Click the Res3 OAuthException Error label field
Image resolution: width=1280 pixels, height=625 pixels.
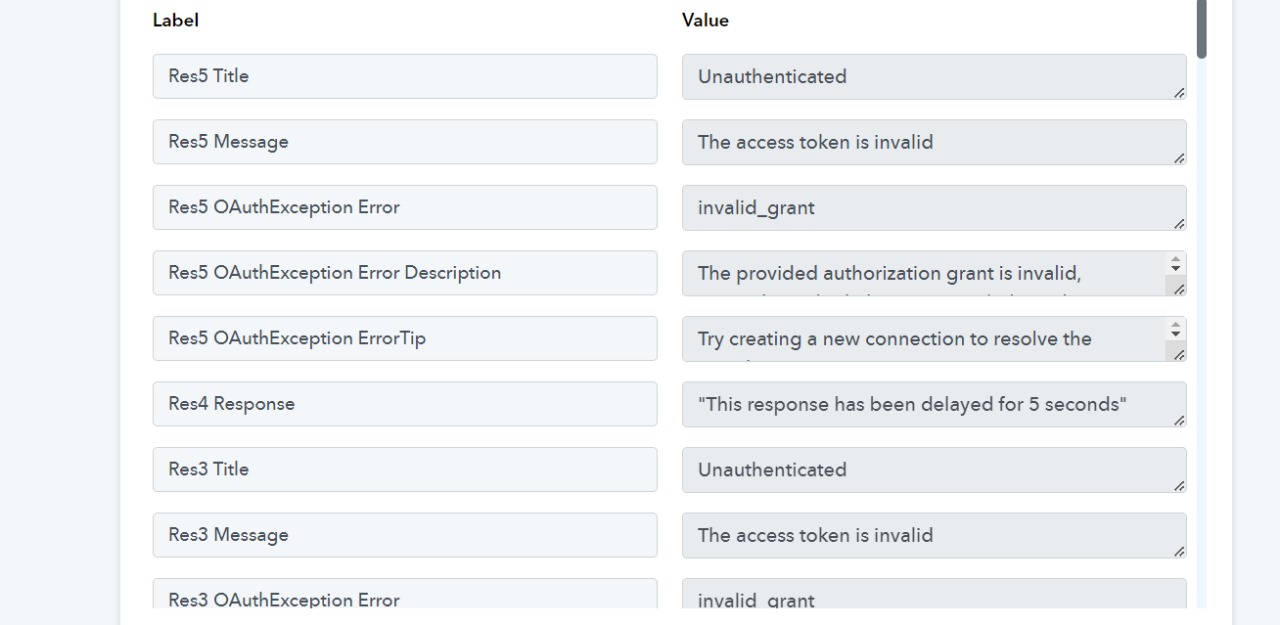point(405,594)
